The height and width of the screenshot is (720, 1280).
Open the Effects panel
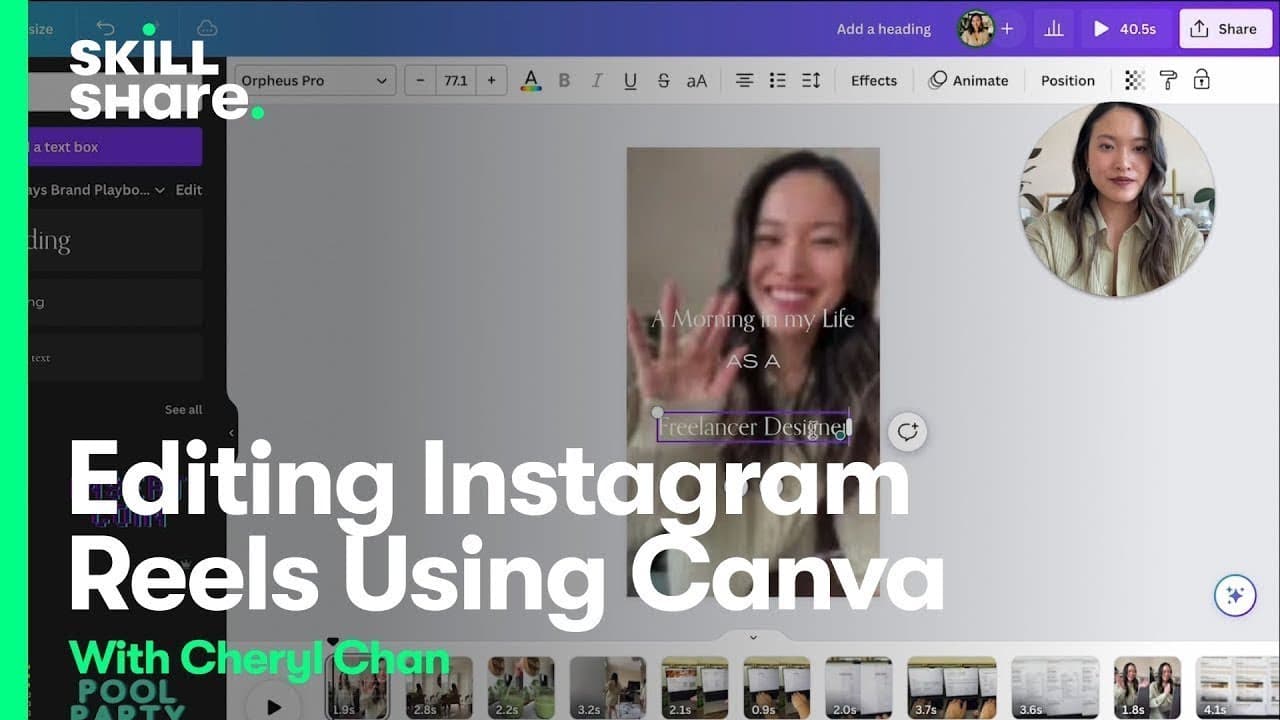tap(874, 81)
